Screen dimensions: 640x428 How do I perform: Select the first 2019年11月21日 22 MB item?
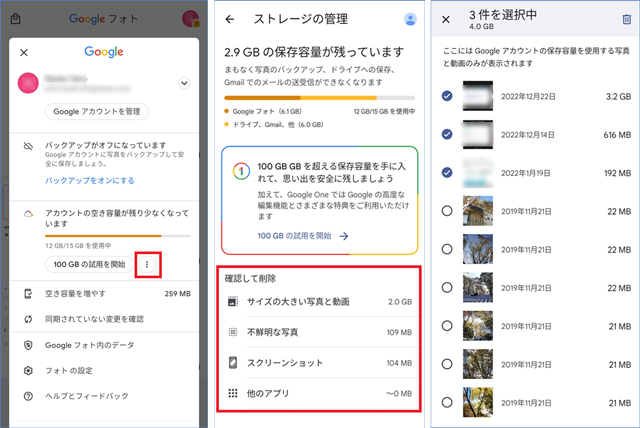447,211
